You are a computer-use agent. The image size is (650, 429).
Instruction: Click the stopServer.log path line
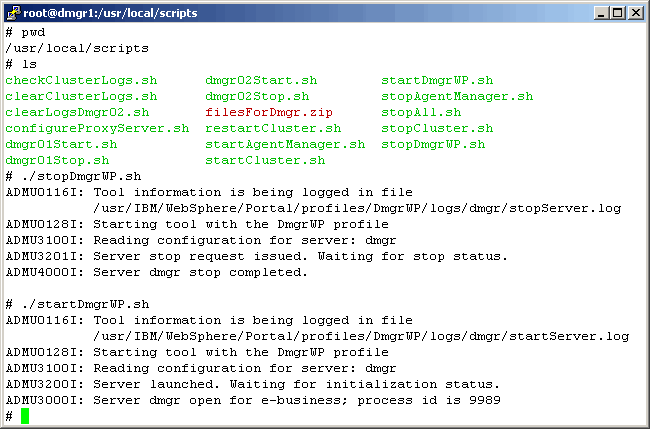357,208
